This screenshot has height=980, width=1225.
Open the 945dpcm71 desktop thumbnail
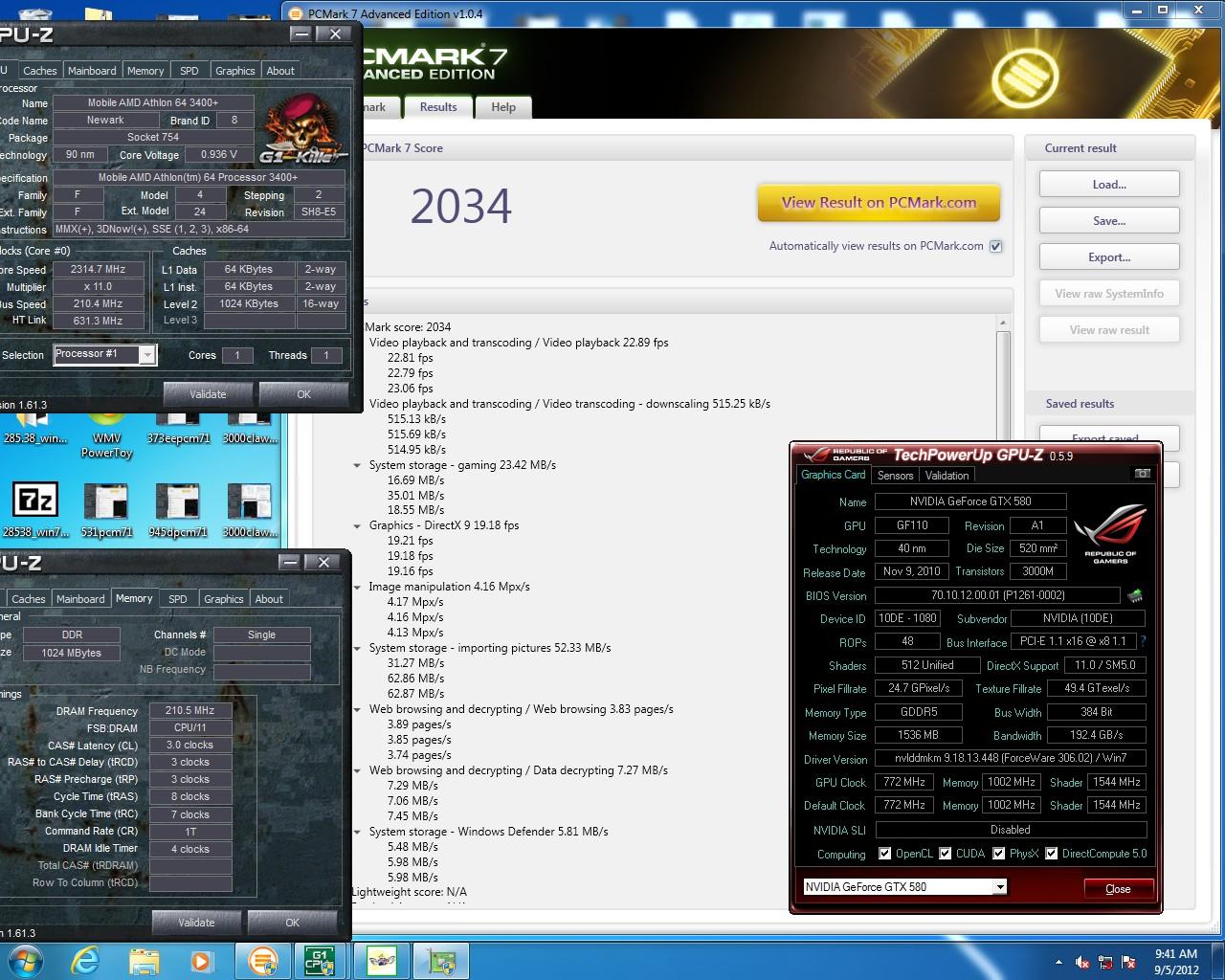coord(178,511)
